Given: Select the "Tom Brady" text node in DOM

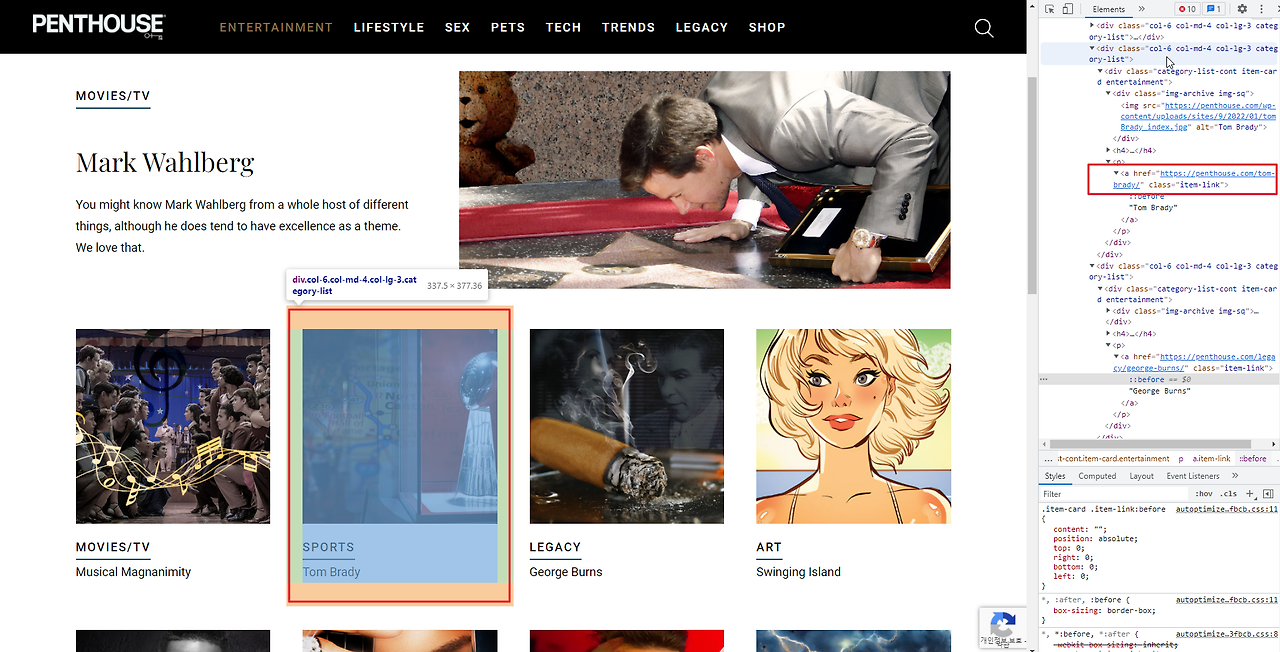Looking at the screenshot, I should pos(1153,208).
